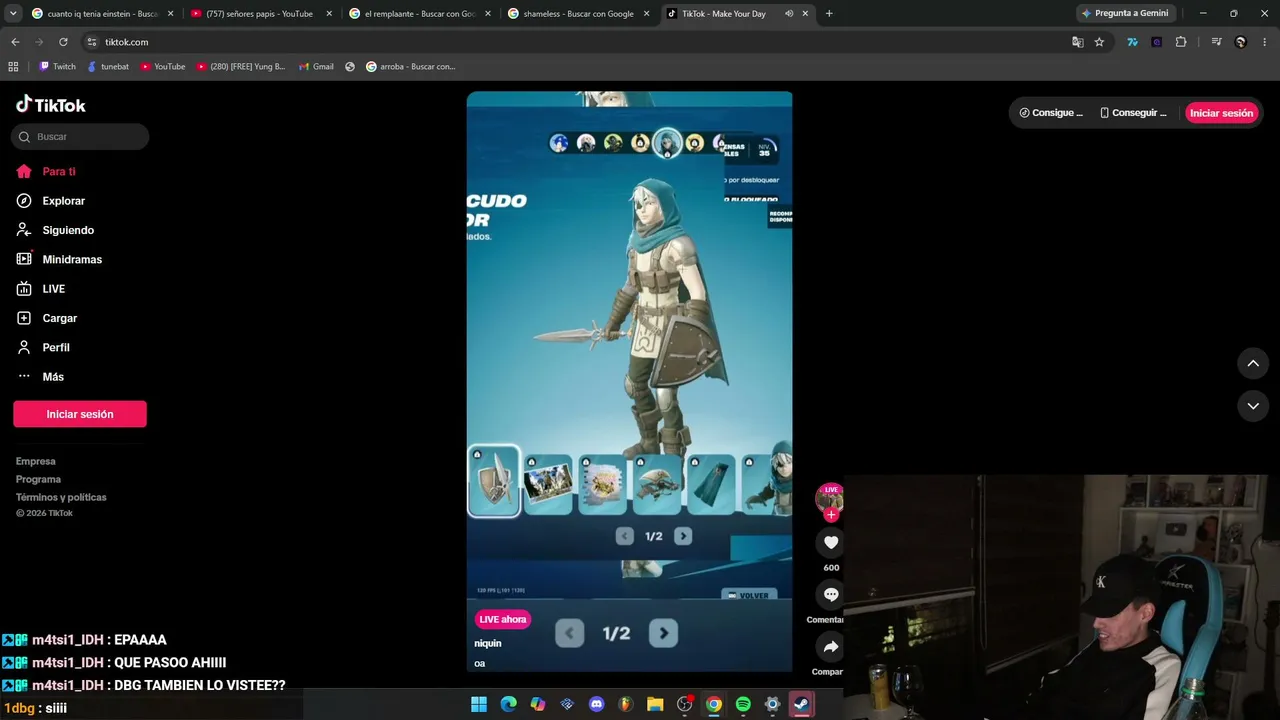Open the 7TV extension icon
The width and height of the screenshot is (1280, 720).
click(1132, 42)
